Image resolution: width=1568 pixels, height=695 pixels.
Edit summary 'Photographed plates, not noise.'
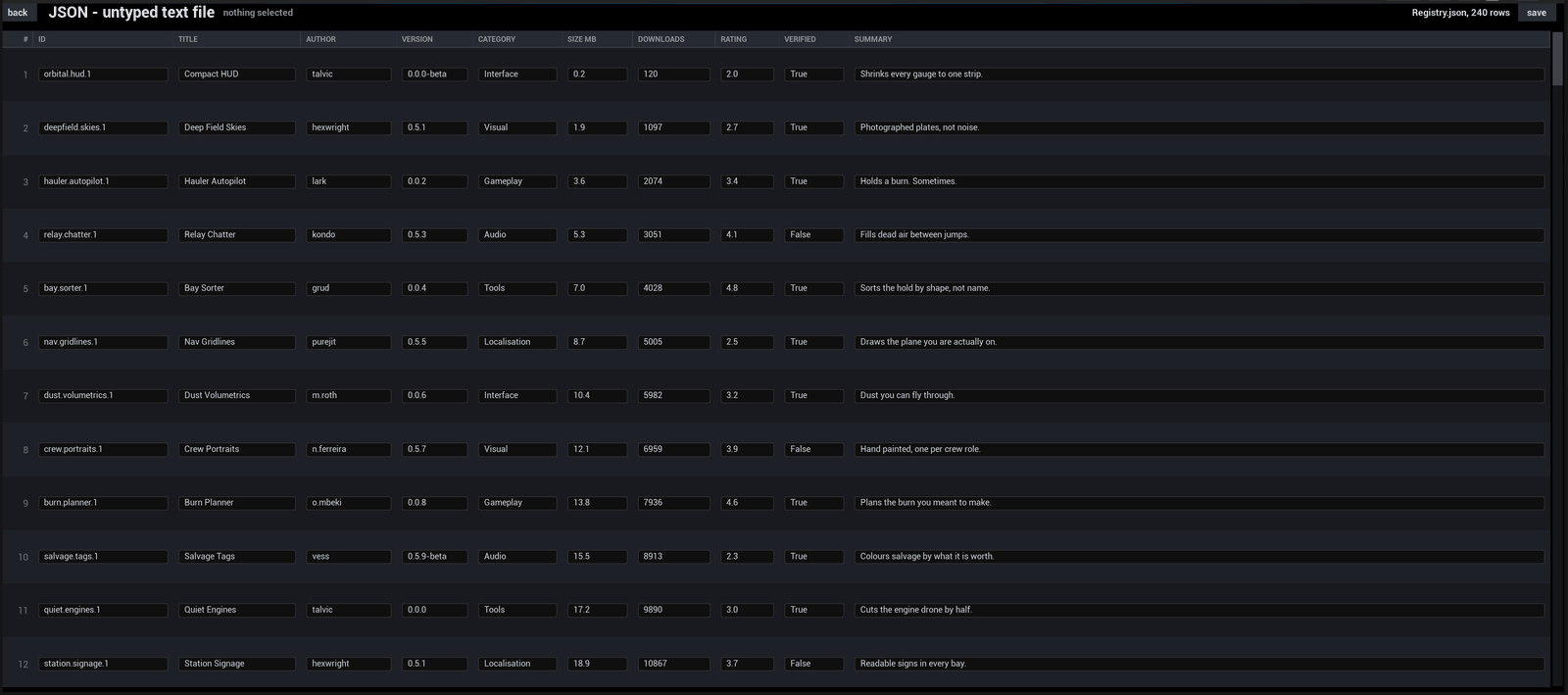pyautogui.click(x=1200, y=127)
